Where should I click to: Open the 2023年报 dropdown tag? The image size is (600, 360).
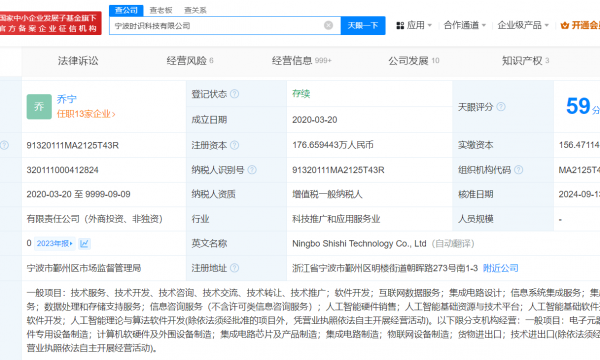click(x=55, y=243)
